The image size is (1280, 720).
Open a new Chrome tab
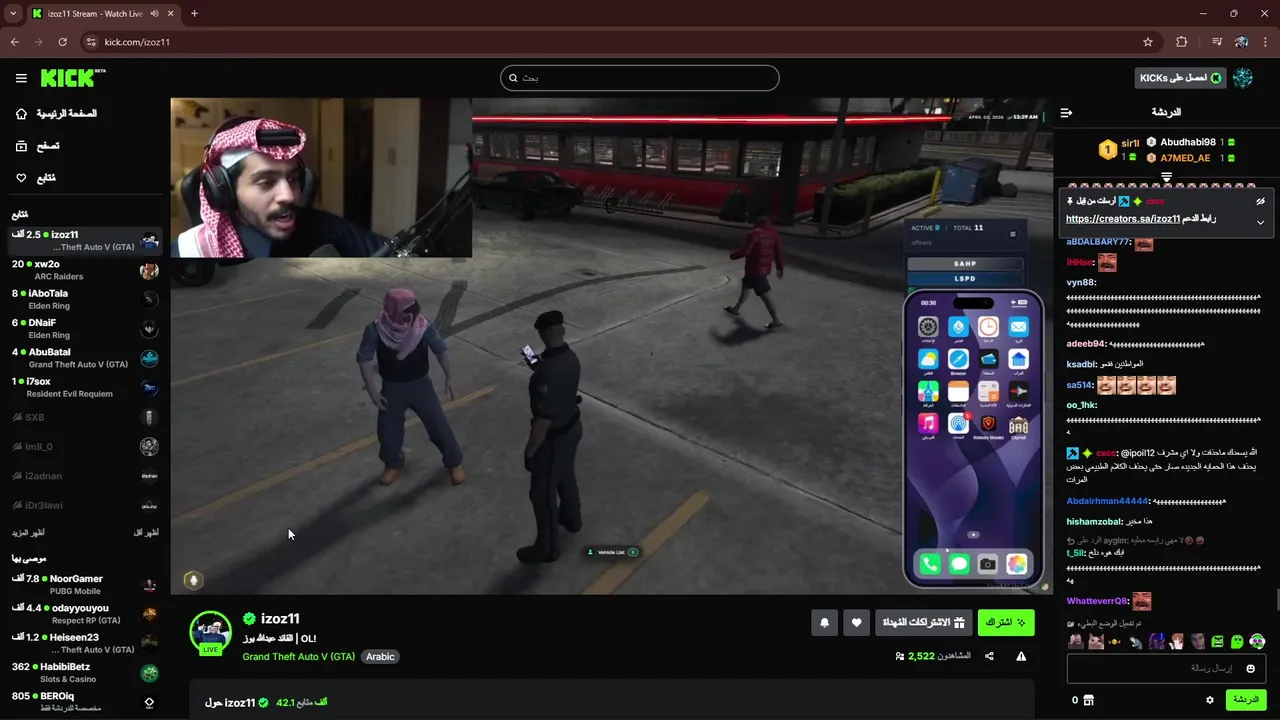coord(194,13)
